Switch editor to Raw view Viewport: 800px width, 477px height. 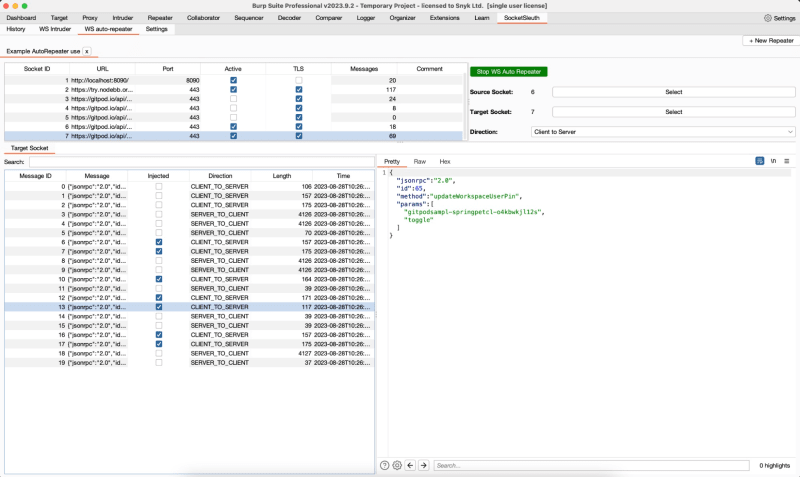[x=419, y=161]
